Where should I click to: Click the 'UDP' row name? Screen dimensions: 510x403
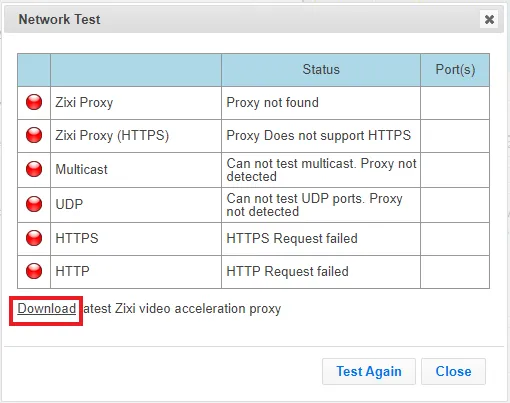point(69,204)
